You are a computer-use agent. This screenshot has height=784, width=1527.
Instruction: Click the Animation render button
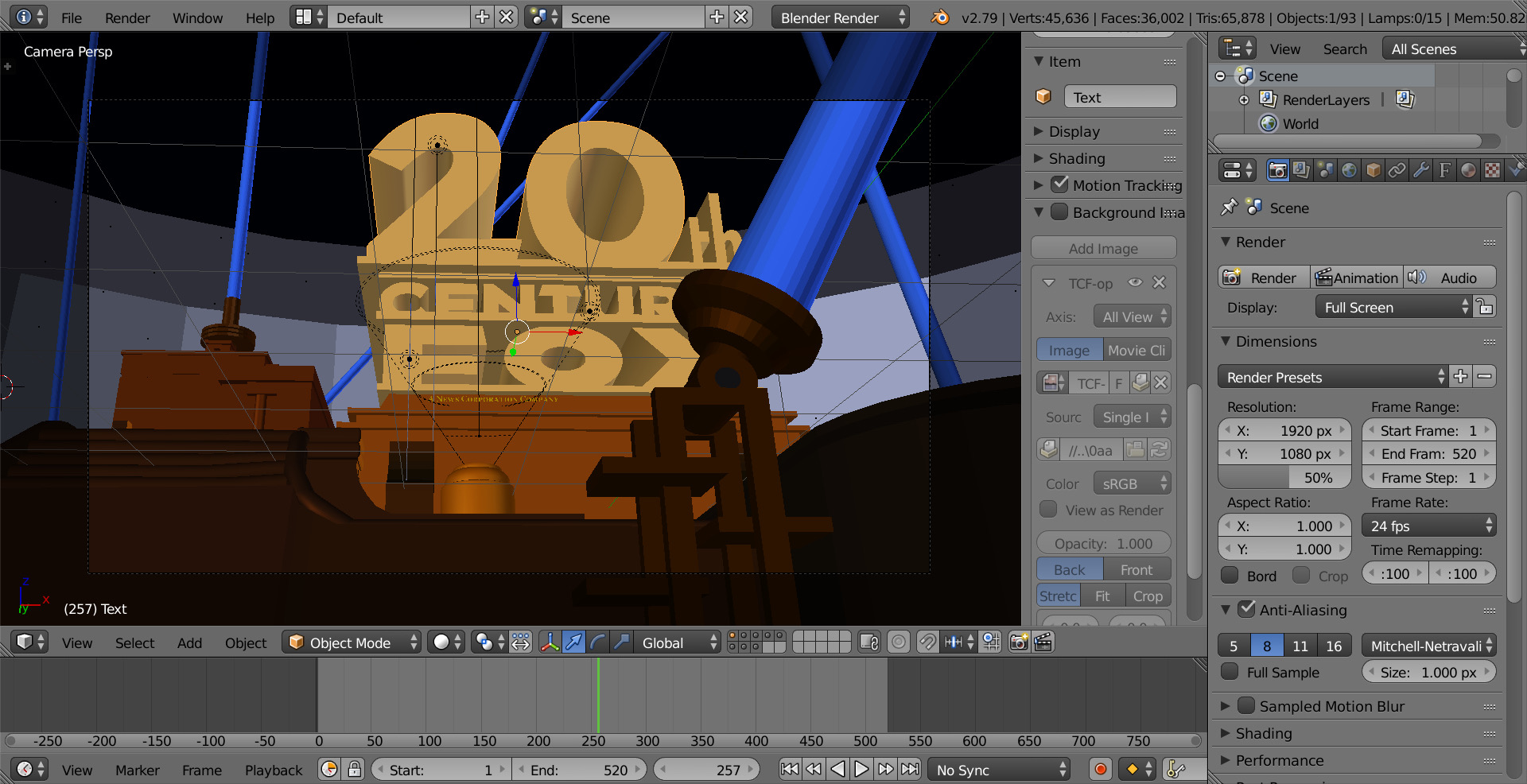pos(1357,278)
